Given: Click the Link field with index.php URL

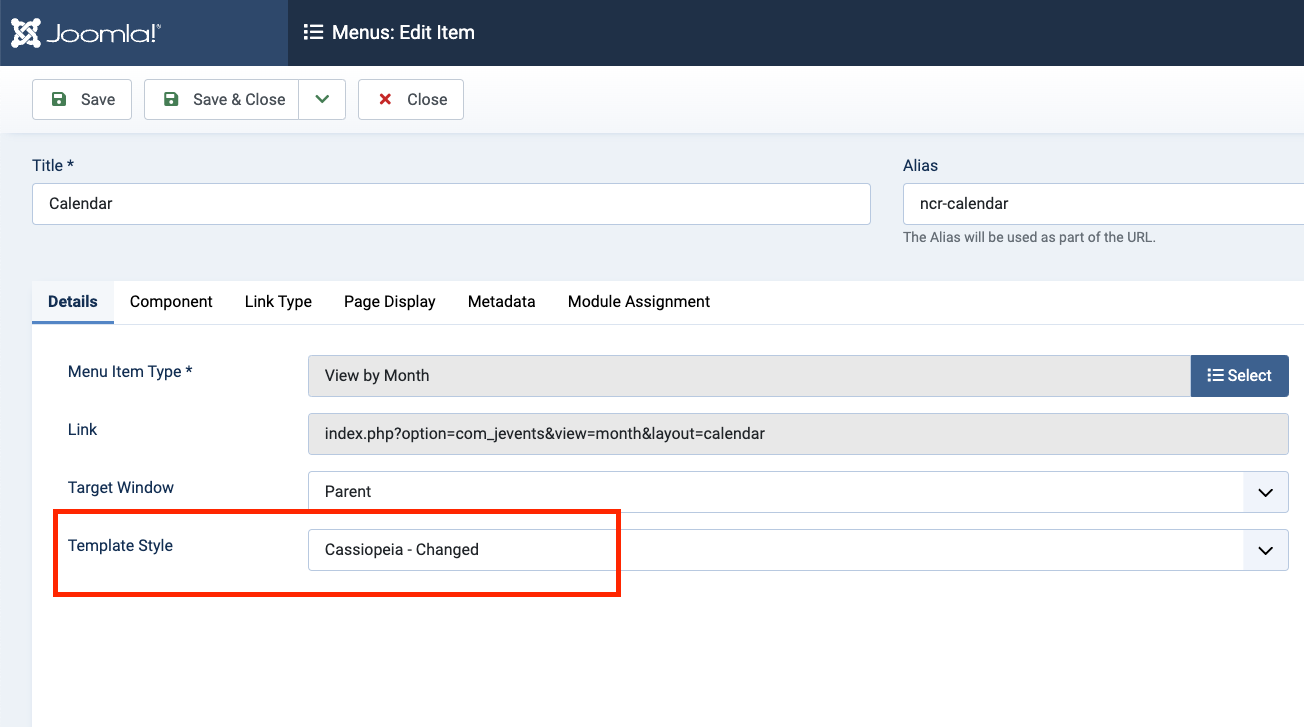Looking at the screenshot, I should click(x=797, y=434).
